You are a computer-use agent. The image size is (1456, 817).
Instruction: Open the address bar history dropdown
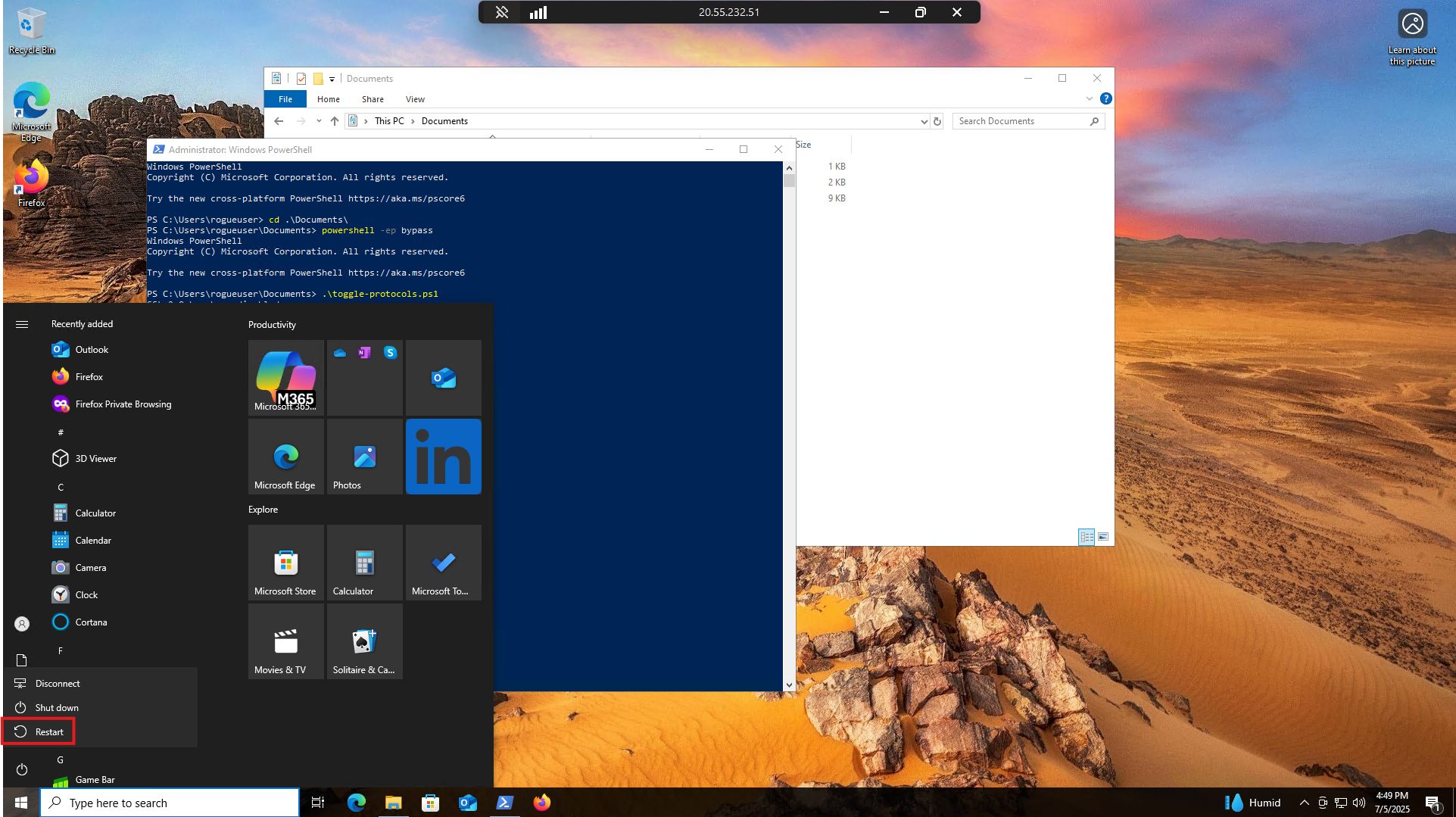[x=924, y=121]
